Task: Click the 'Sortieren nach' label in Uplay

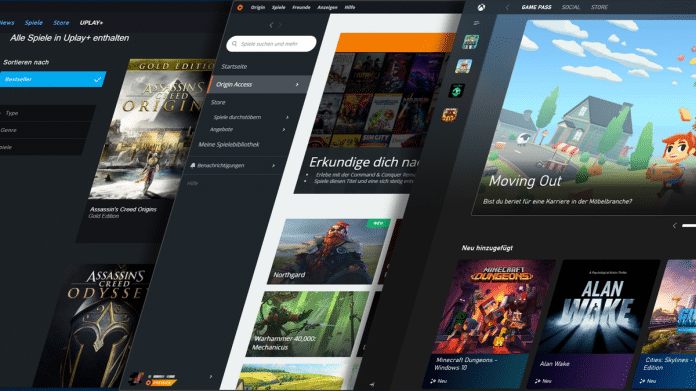Action: [x=26, y=63]
